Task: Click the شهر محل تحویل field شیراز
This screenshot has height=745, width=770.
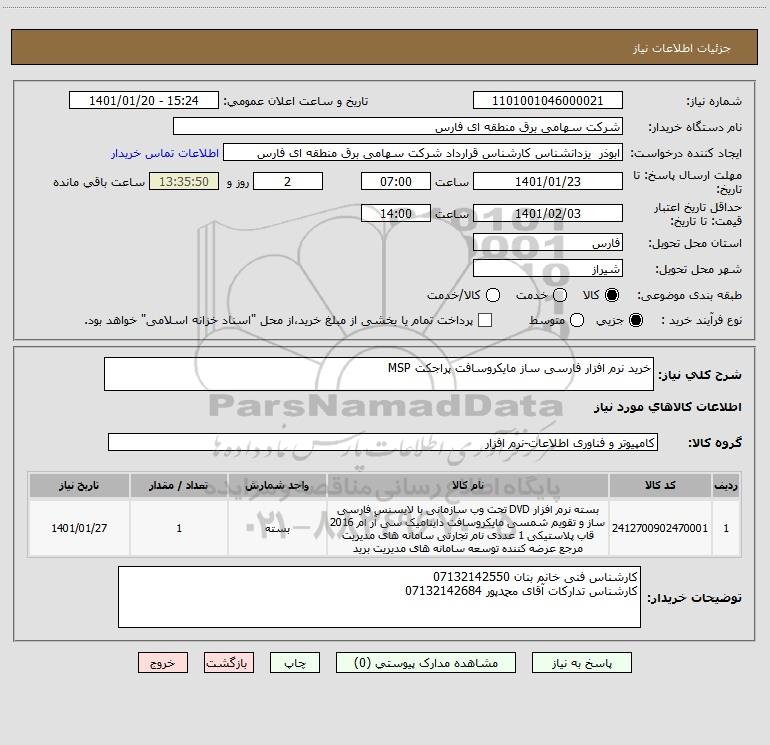Action: pos(548,269)
